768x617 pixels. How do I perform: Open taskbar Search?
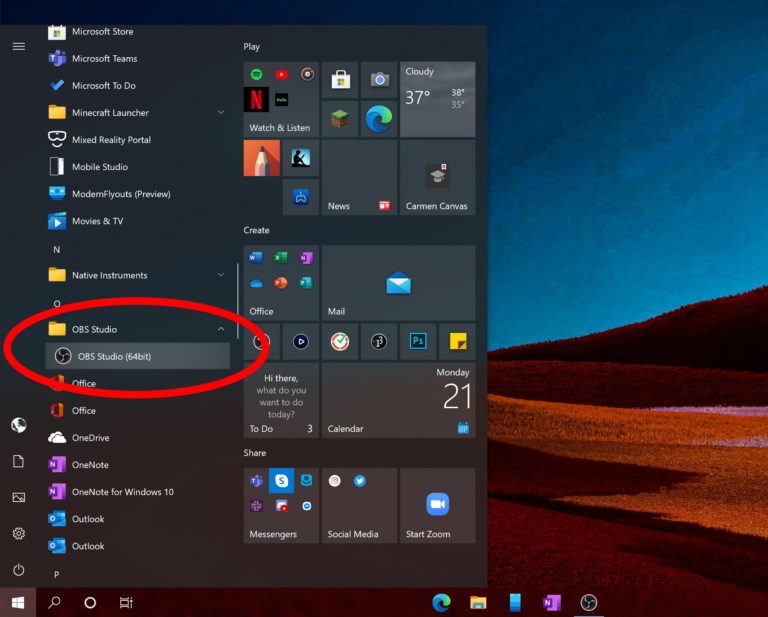click(x=54, y=602)
